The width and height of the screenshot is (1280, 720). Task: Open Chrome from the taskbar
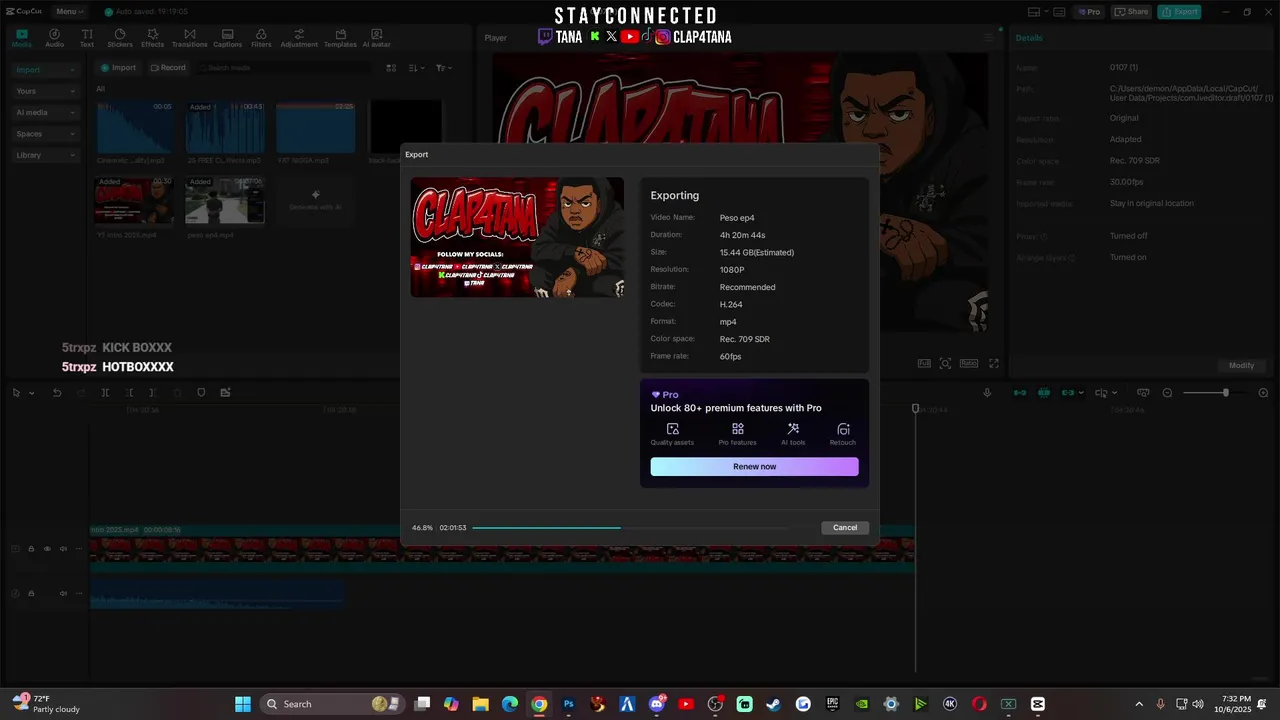tap(539, 704)
